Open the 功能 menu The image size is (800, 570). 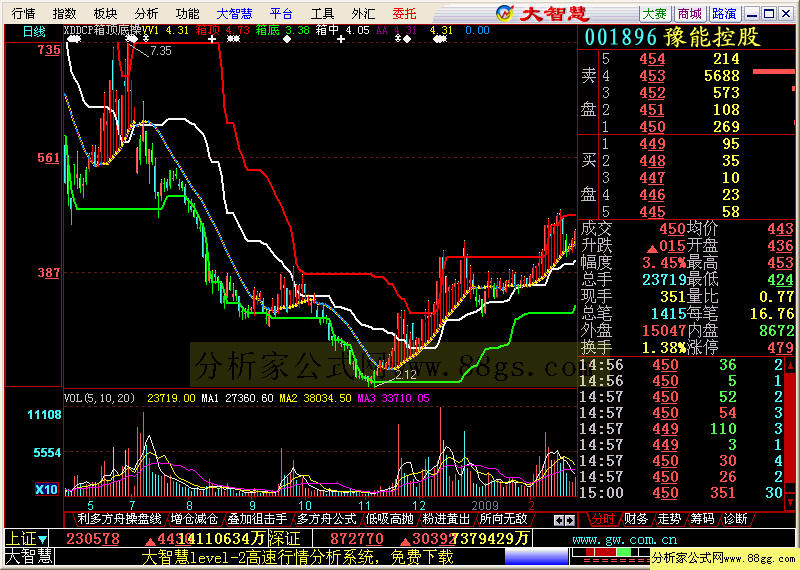click(187, 14)
